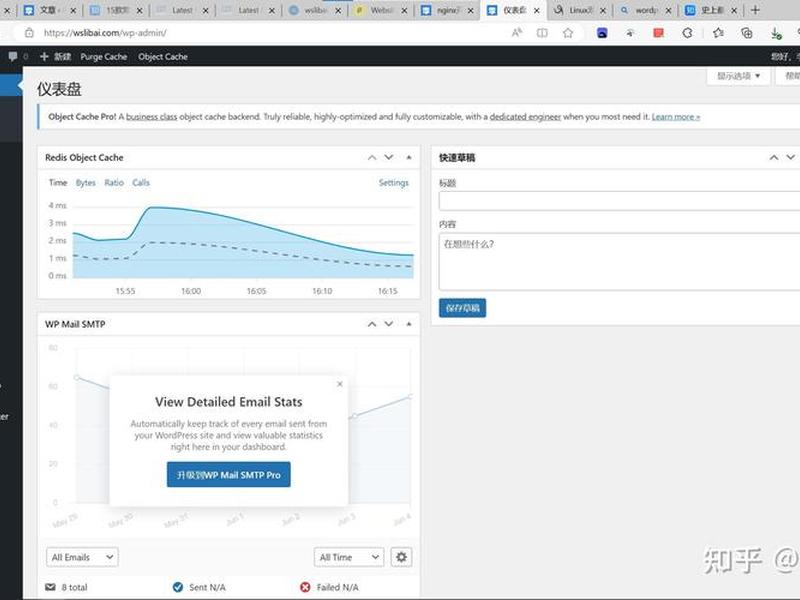Open the dedicated engineer link
Viewport: 800px width, 600px height.
pos(526,117)
